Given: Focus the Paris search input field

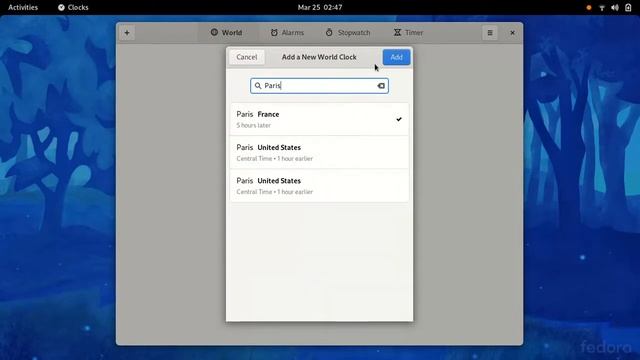Looking at the screenshot, I should pos(319,86).
